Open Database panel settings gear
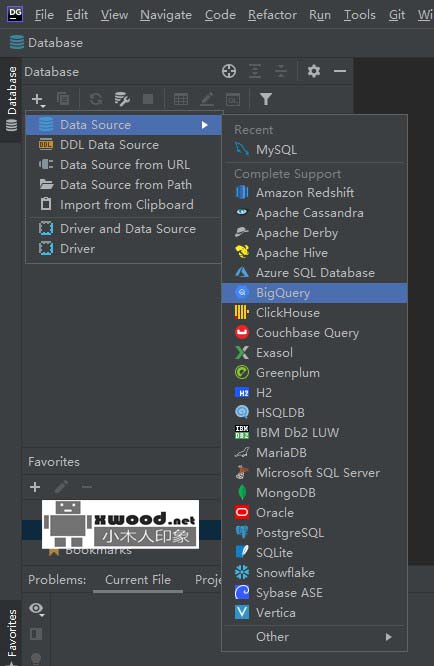The height and width of the screenshot is (666, 434). click(x=314, y=71)
